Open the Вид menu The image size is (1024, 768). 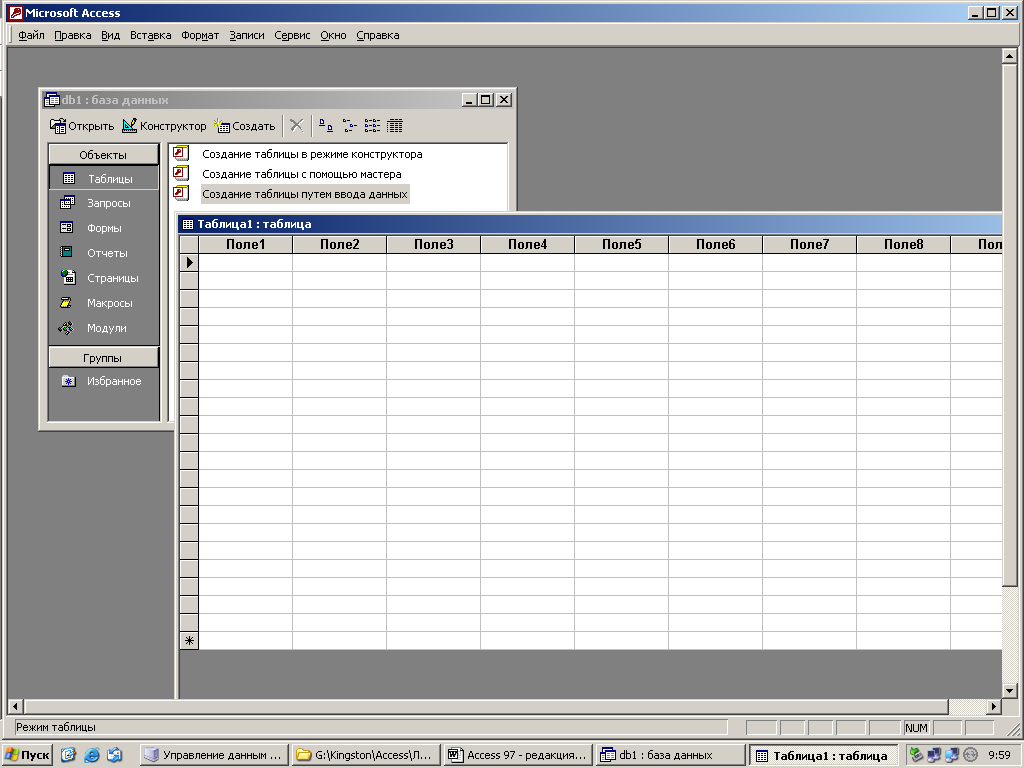[110, 35]
